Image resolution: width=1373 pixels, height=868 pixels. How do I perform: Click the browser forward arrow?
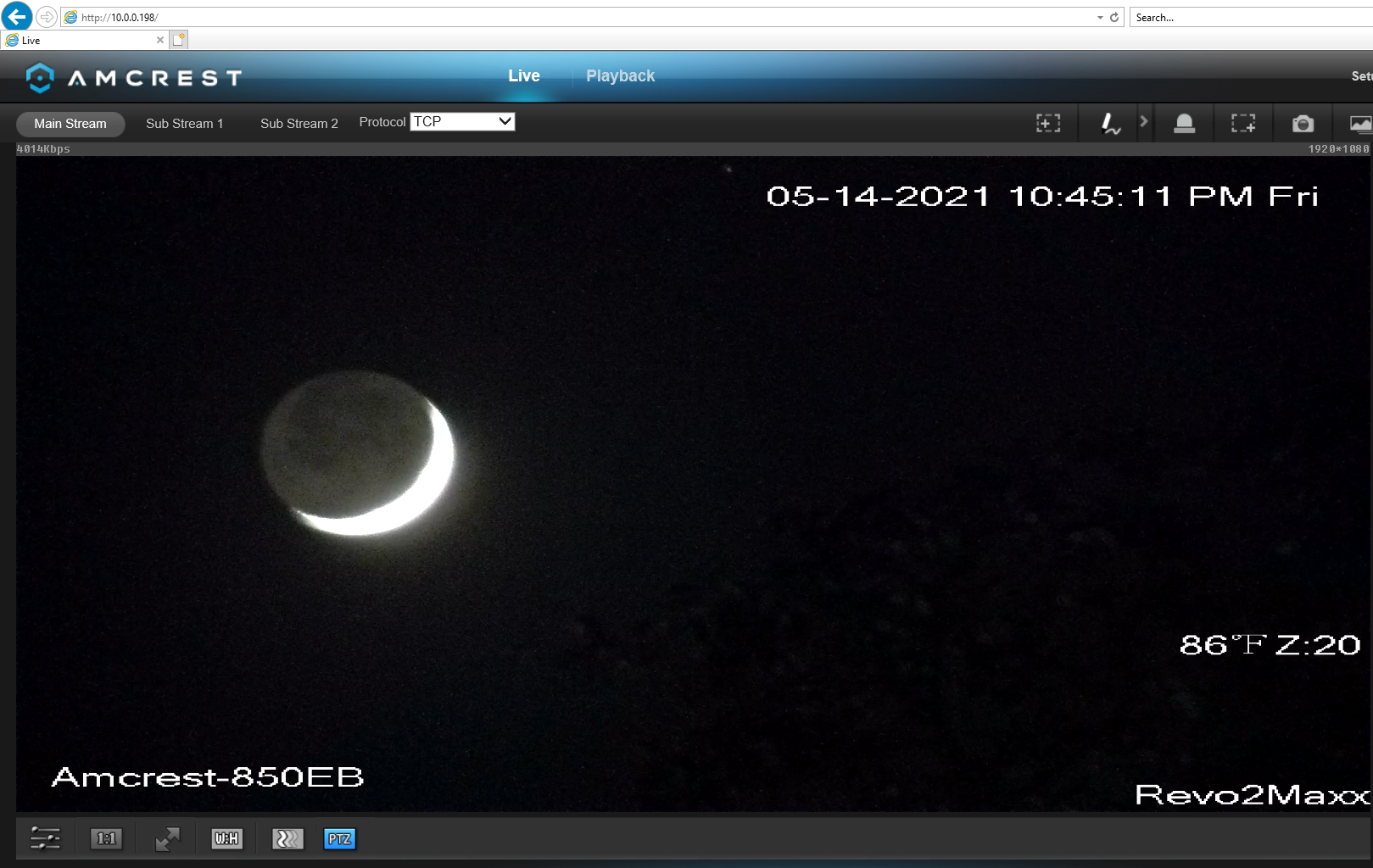[47, 17]
